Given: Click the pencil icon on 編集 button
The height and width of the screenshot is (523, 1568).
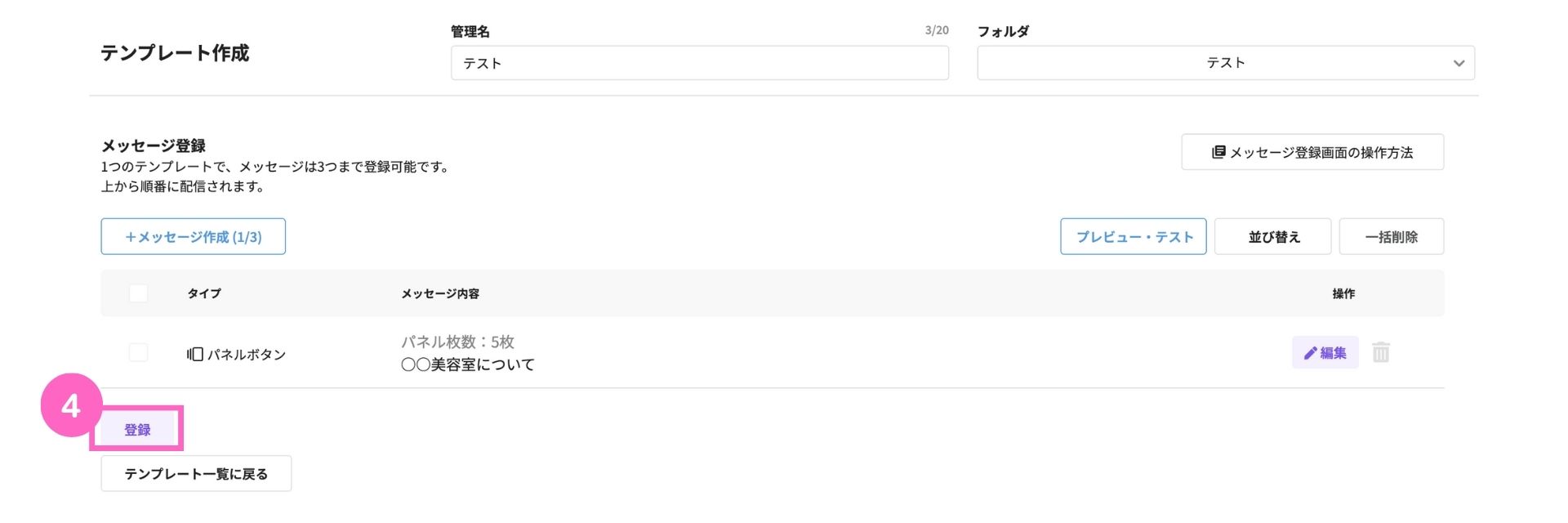Looking at the screenshot, I should [x=1310, y=352].
